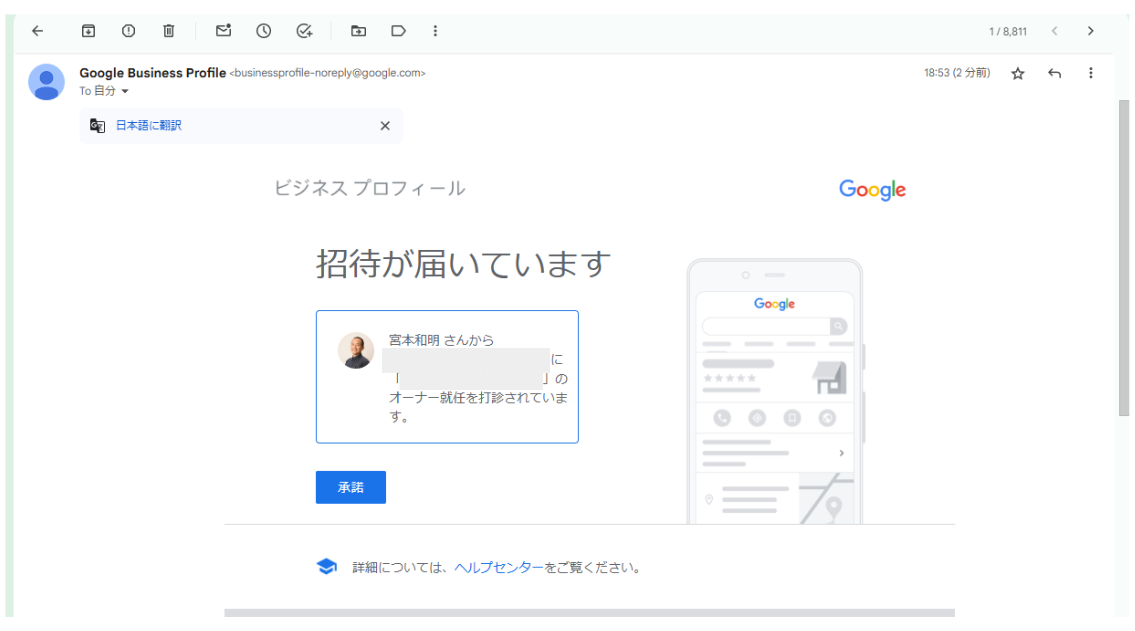Viewport: 1135px width, 631px height.
Task: Expand recipient details next to To 自分
Action: pyautogui.click(x=125, y=91)
